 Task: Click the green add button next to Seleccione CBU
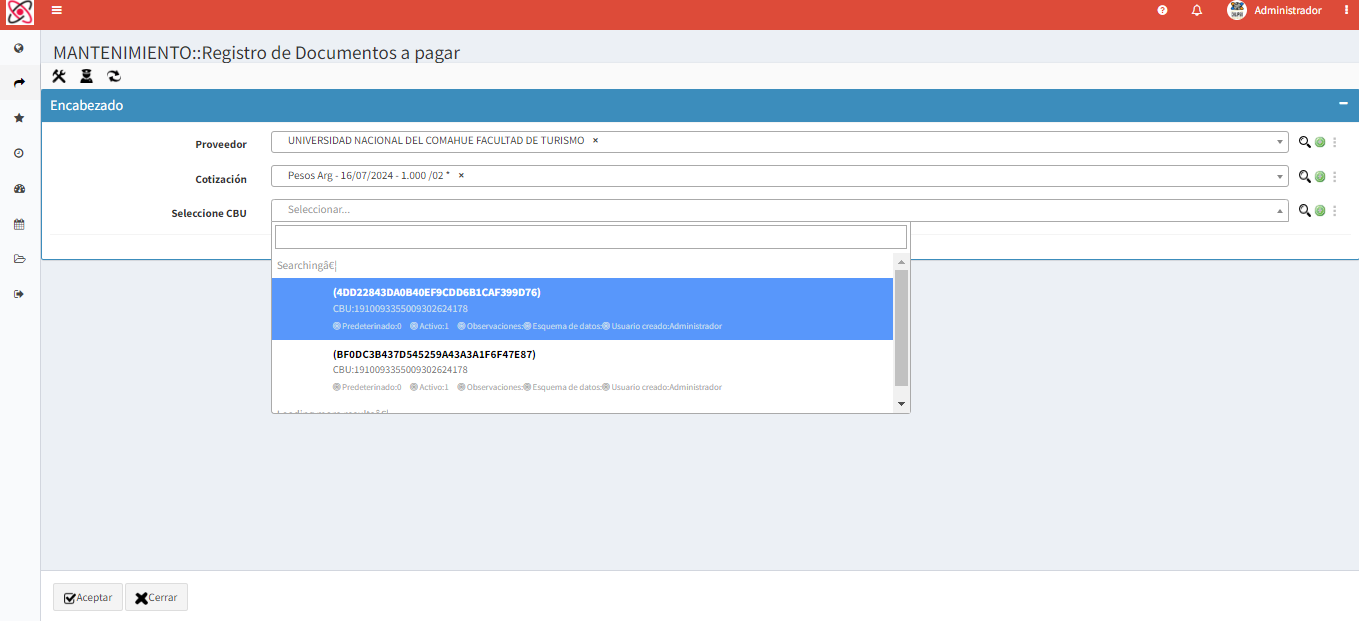[1320, 210]
